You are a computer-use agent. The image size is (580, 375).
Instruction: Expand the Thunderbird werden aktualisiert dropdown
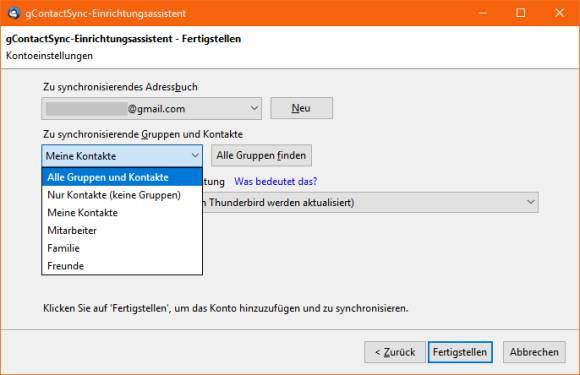coord(370,202)
